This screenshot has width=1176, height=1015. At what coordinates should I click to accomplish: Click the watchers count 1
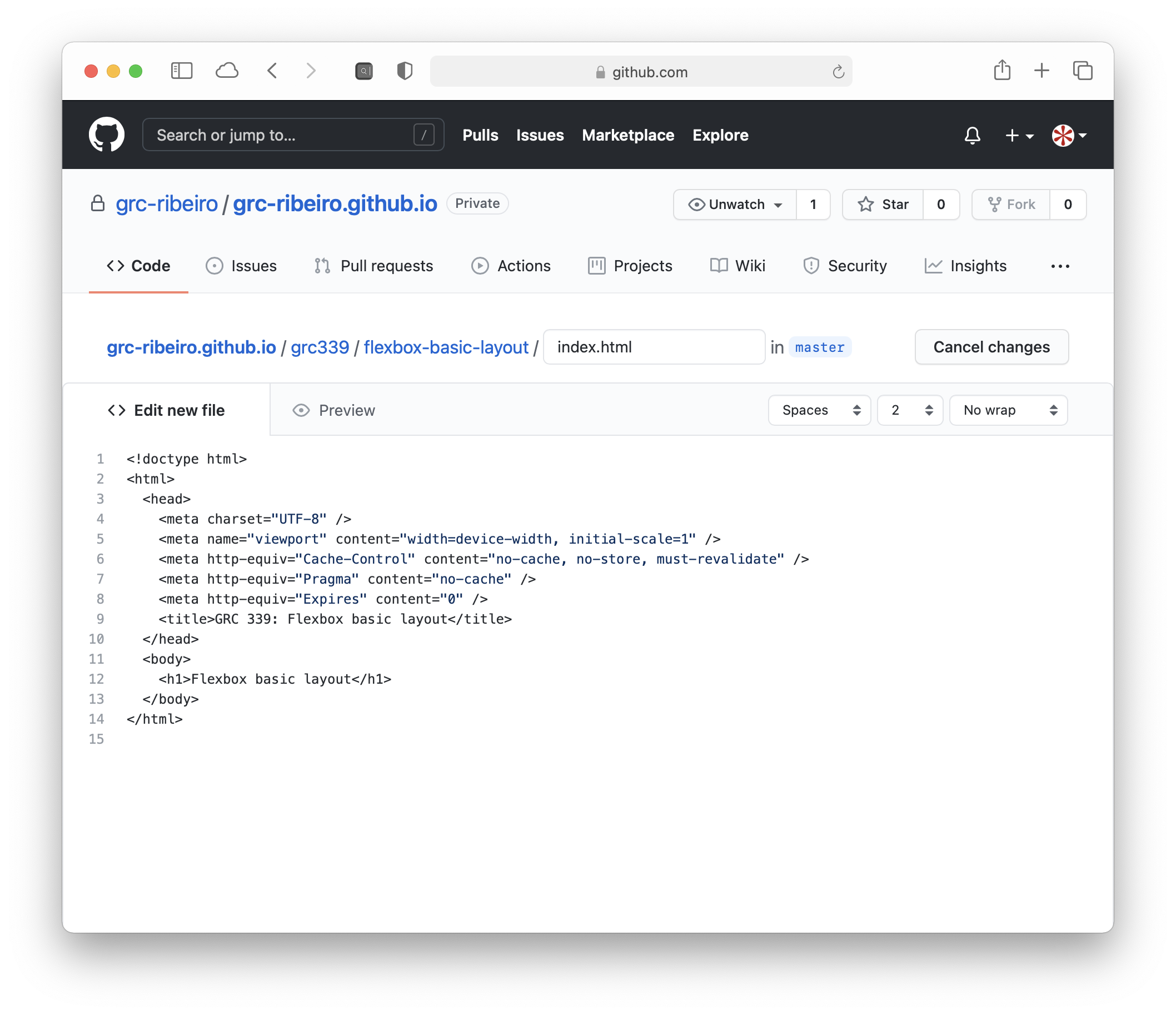(813, 205)
